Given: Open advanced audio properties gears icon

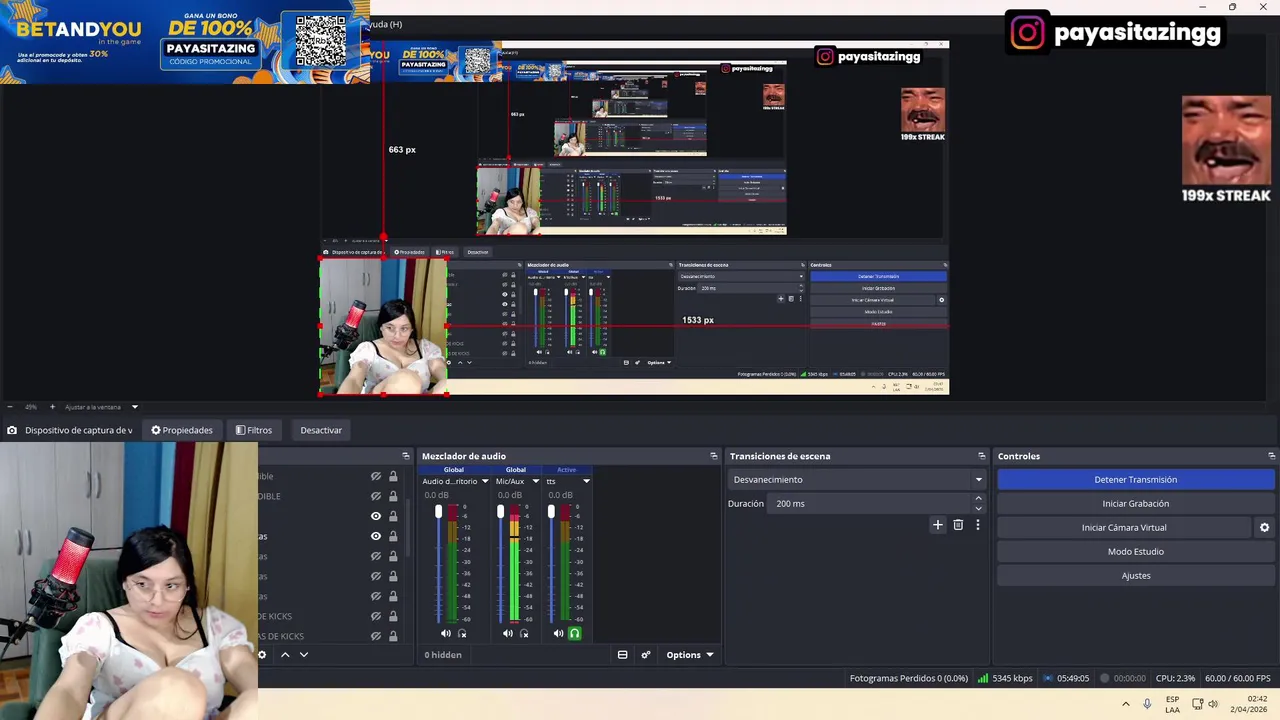Looking at the screenshot, I should coord(646,655).
